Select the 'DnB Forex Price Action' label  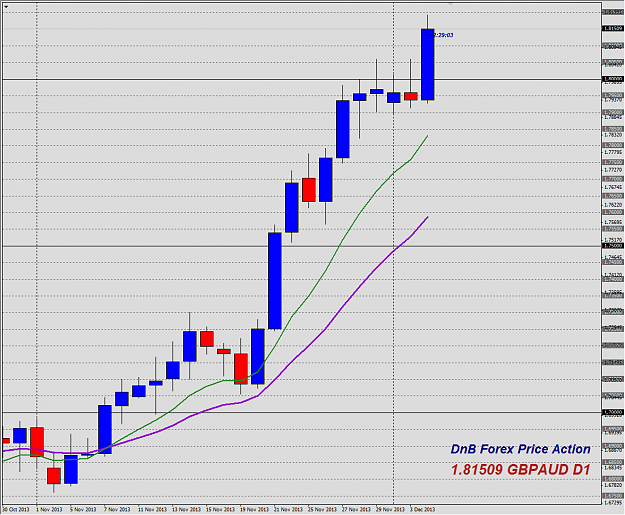tap(521, 449)
